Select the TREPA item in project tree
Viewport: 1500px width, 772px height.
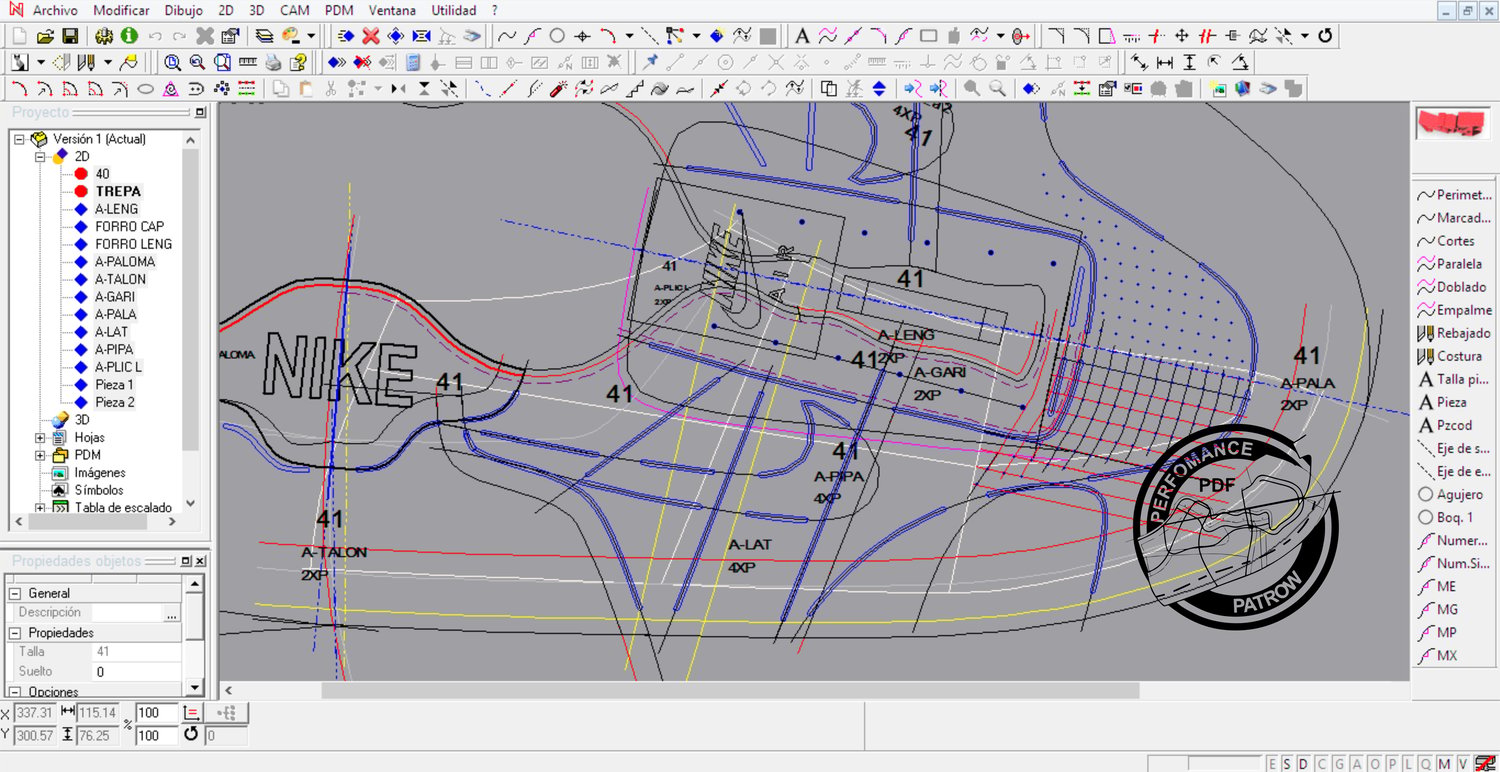click(118, 191)
